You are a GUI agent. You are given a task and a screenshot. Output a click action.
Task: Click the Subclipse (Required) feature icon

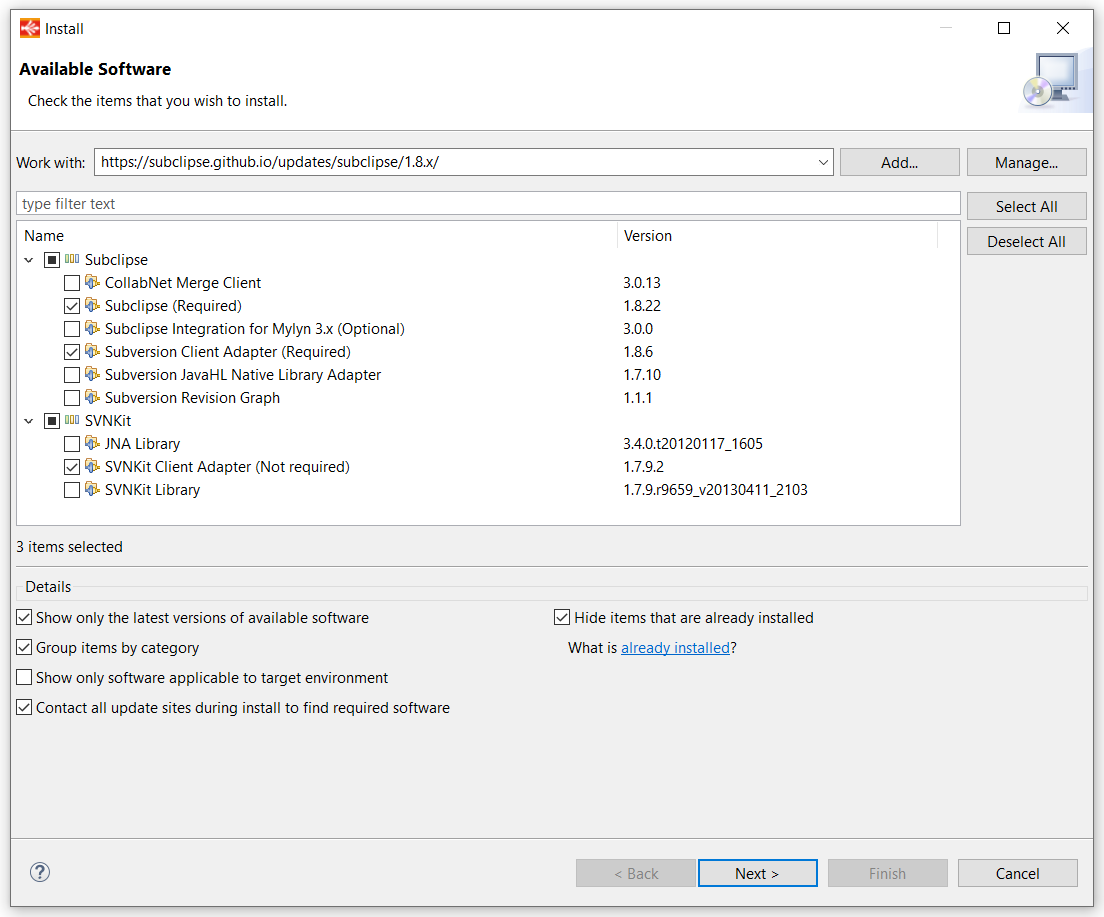92,306
